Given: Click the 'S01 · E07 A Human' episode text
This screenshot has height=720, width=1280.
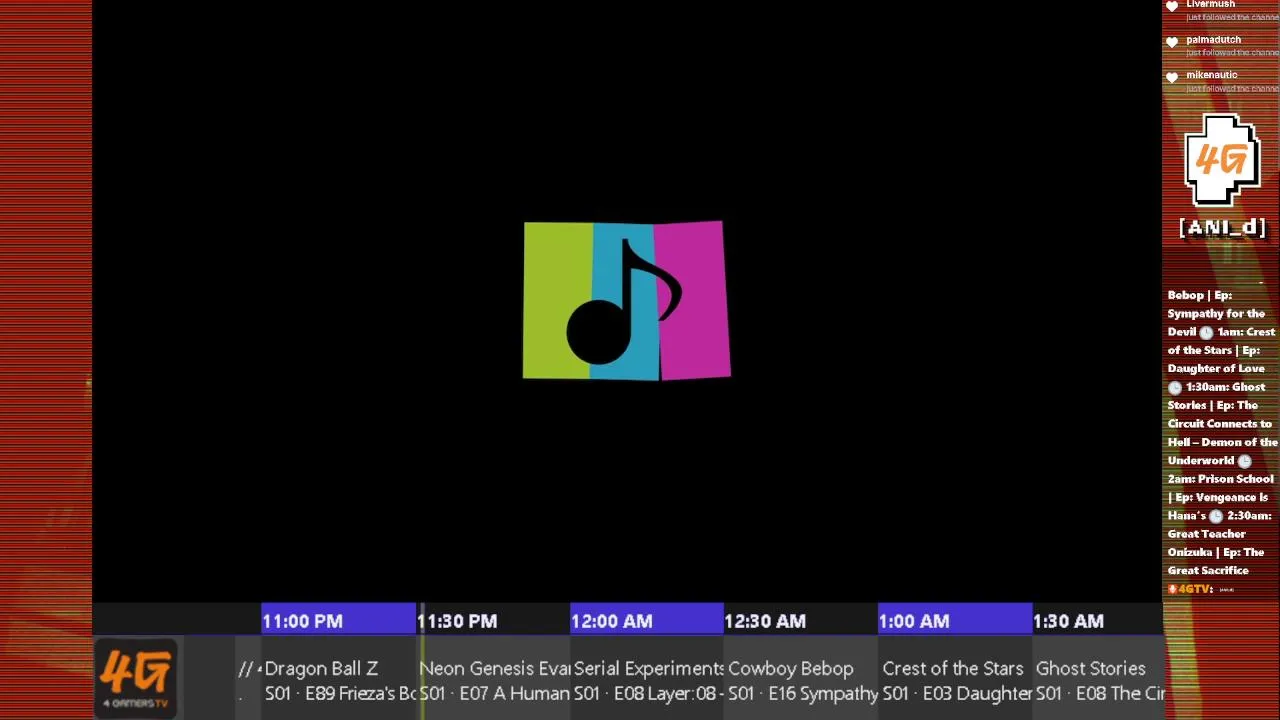Looking at the screenshot, I should coord(494,694).
